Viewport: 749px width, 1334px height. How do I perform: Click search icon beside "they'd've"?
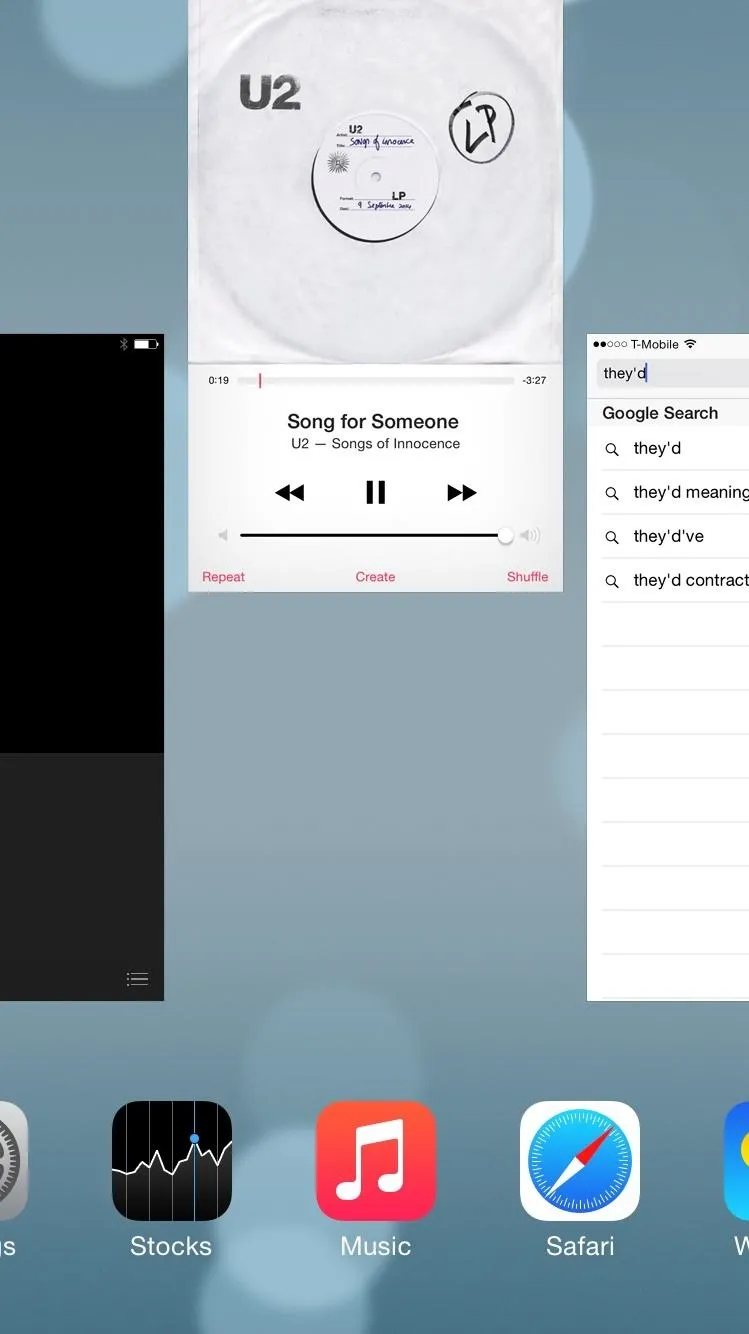coord(612,537)
